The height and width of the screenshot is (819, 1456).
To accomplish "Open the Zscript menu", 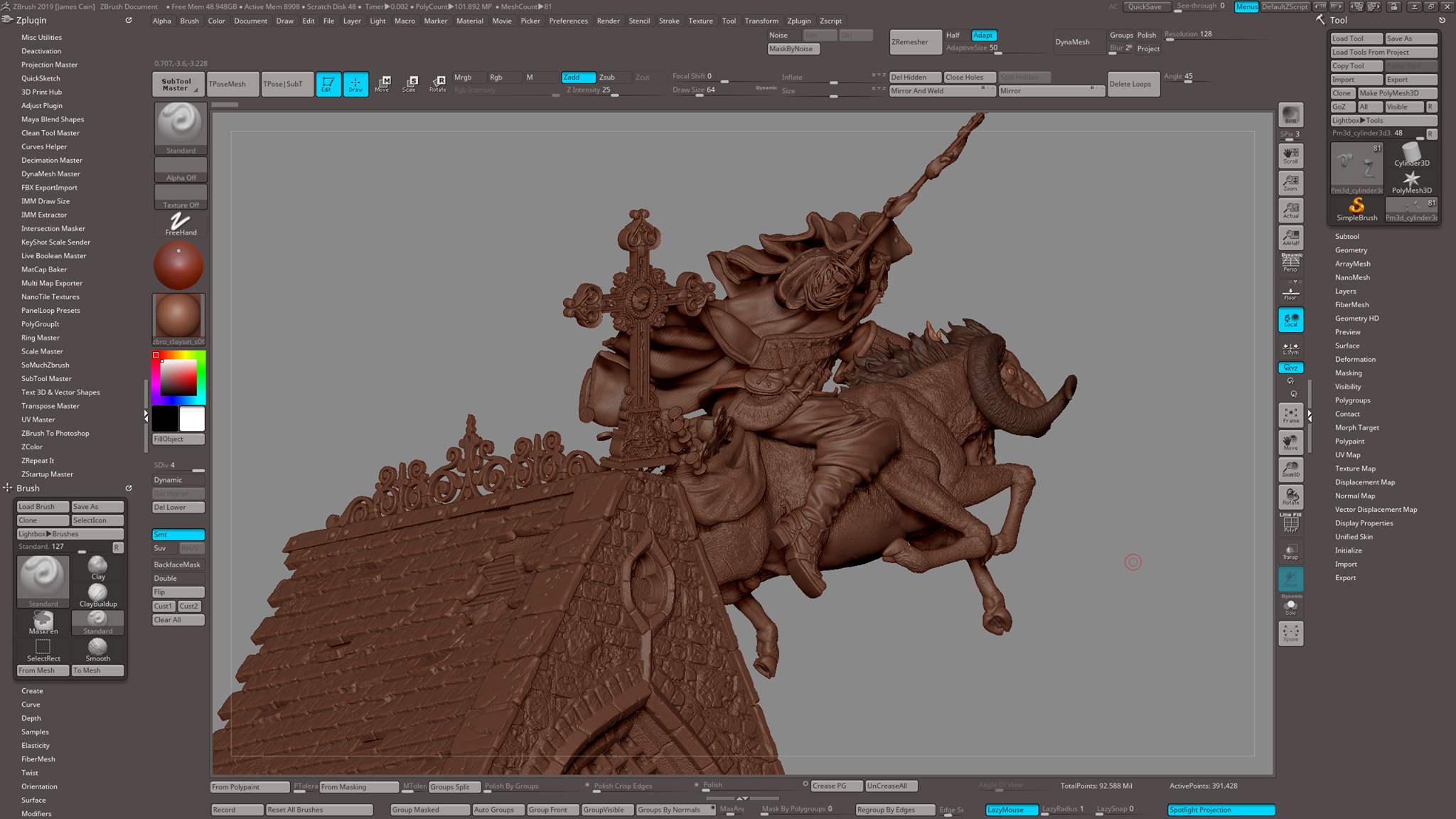I will (830, 21).
